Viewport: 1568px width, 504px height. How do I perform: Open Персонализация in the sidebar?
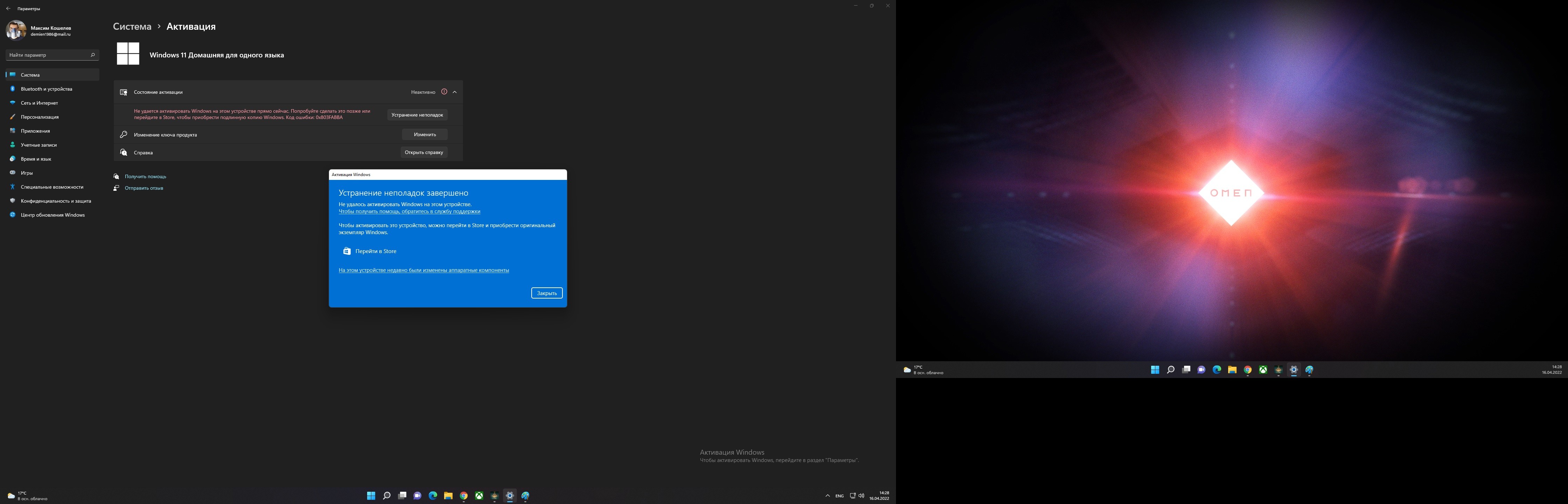point(52,117)
